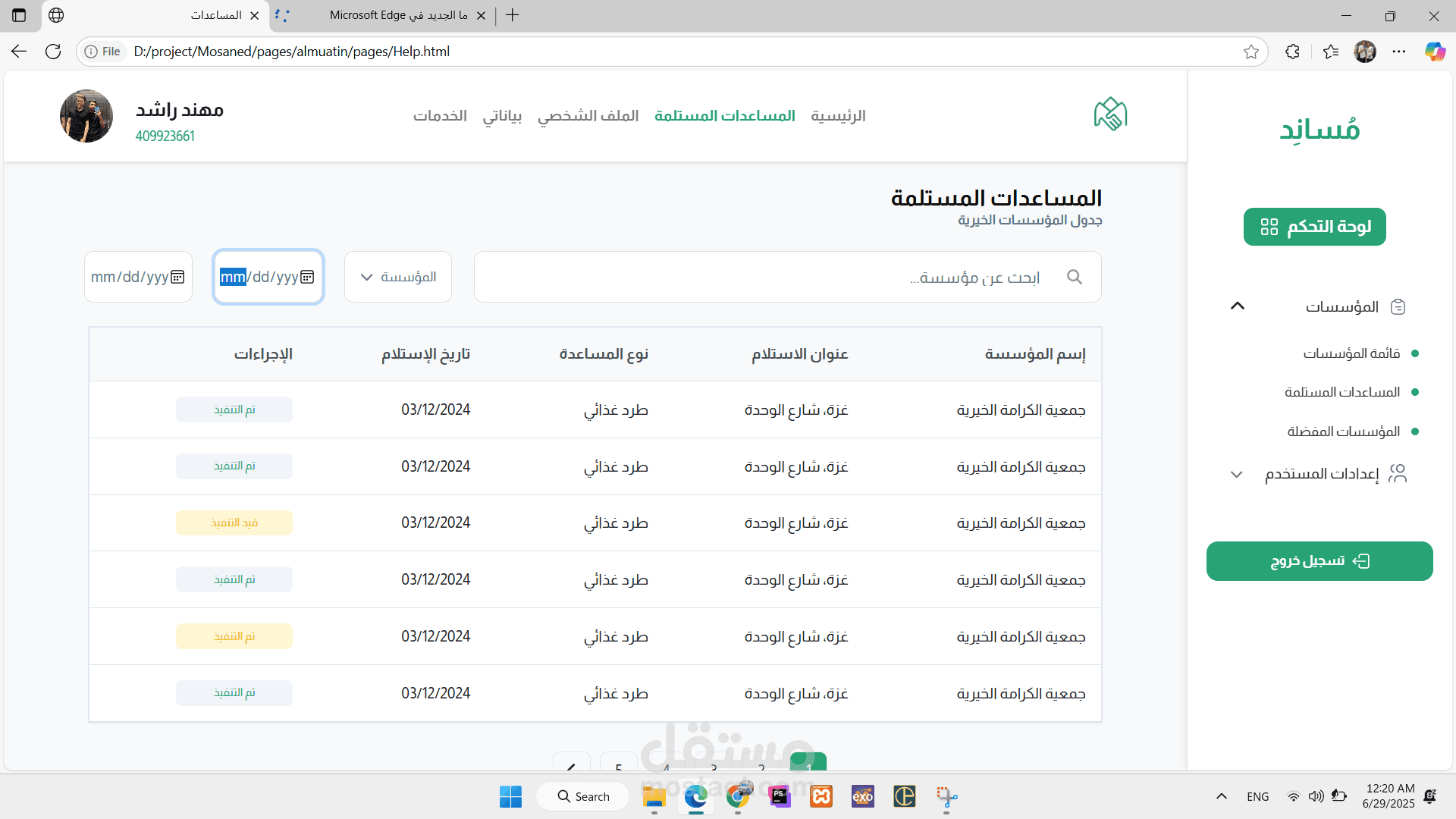This screenshot has width=1456, height=819.
Task: Expand إعدادات المستخدم sidebar section
Action: tap(1237, 475)
